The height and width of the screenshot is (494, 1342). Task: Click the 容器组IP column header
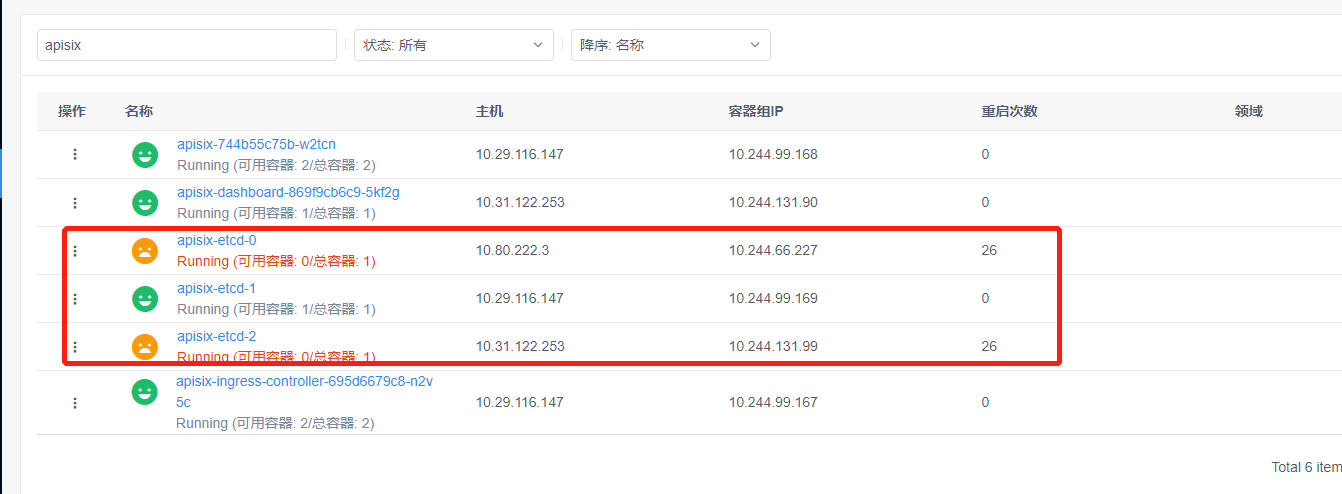coord(756,111)
